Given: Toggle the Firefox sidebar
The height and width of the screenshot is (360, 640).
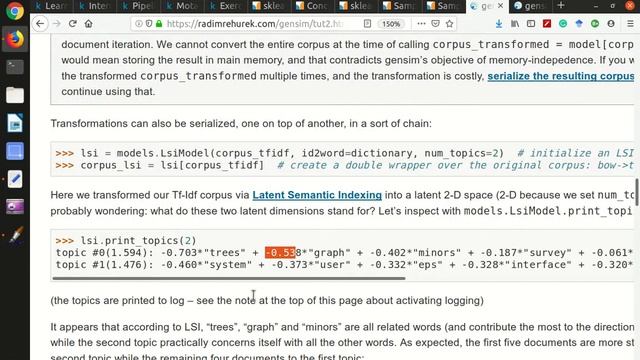Looking at the screenshot, I should point(531,24).
